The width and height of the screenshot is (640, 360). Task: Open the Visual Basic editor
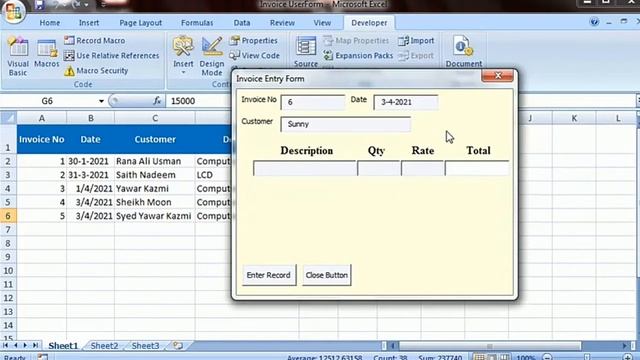18,56
